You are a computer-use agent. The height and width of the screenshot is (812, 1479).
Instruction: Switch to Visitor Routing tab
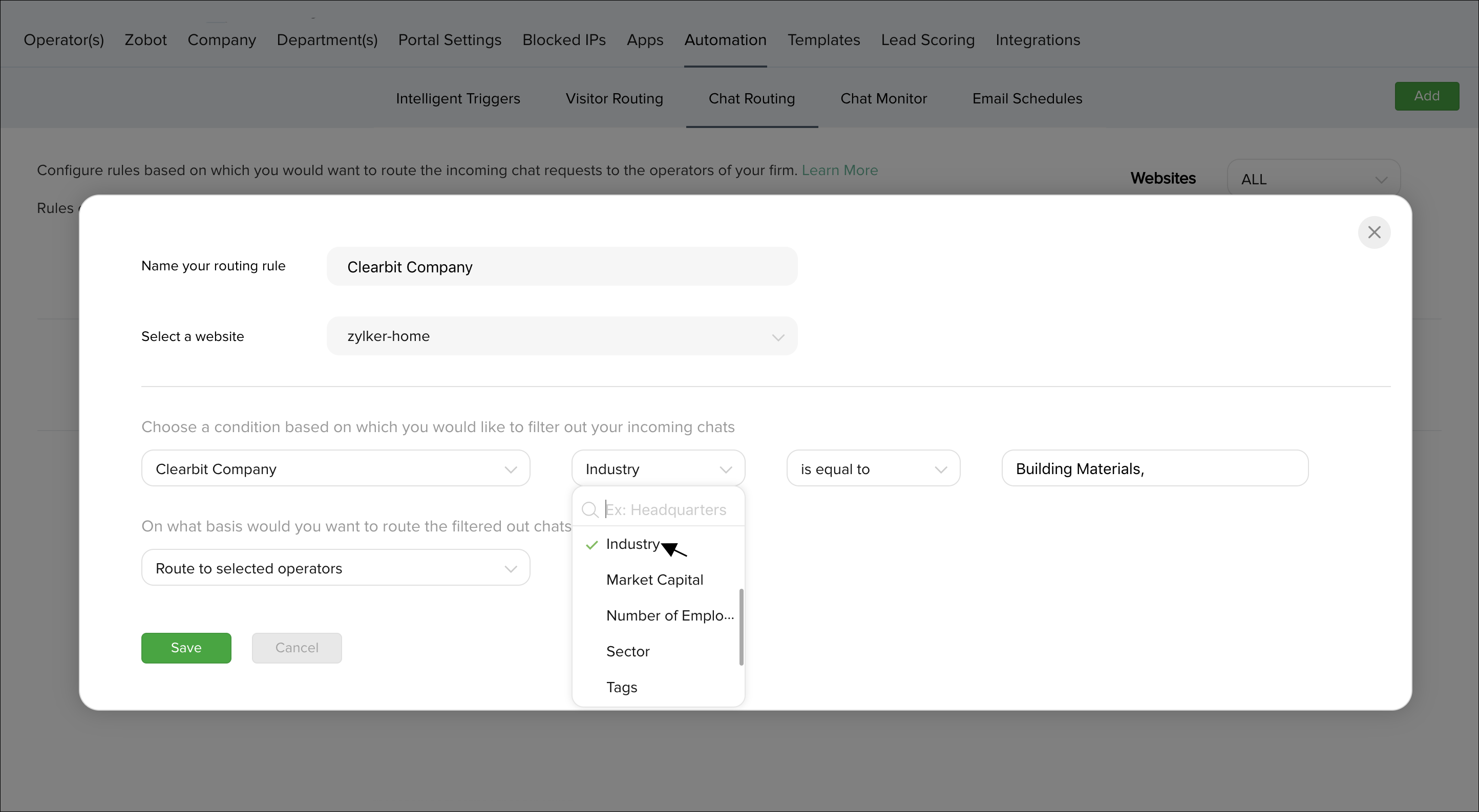point(614,99)
